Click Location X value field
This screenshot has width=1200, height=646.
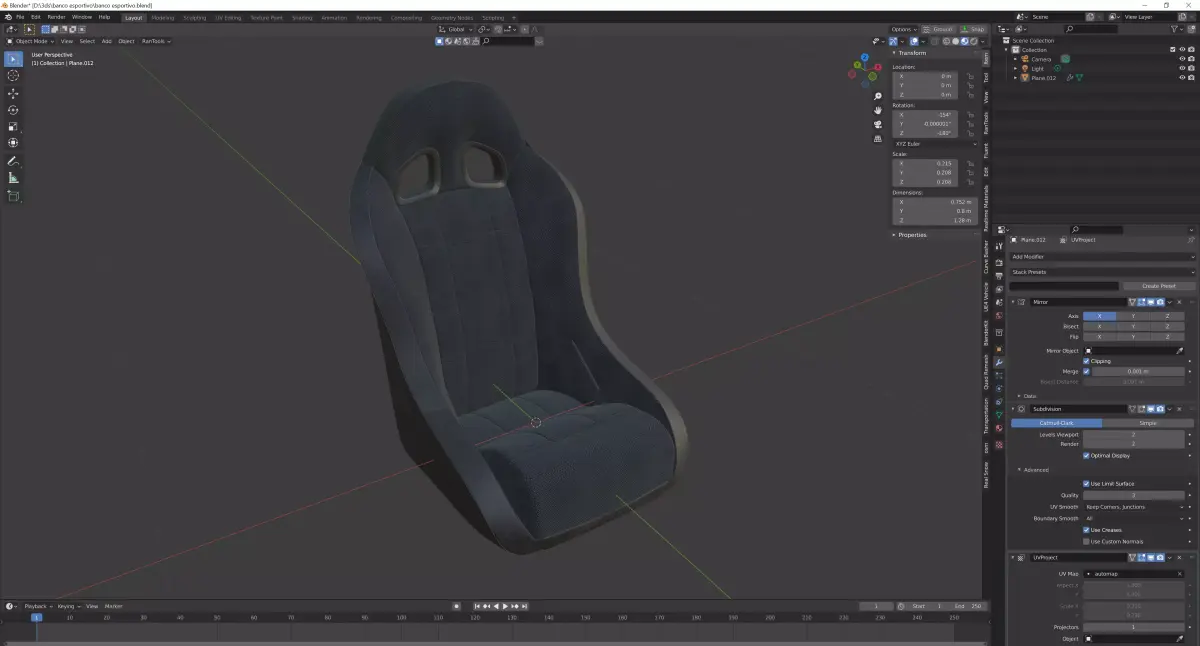(x=925, y=76)
